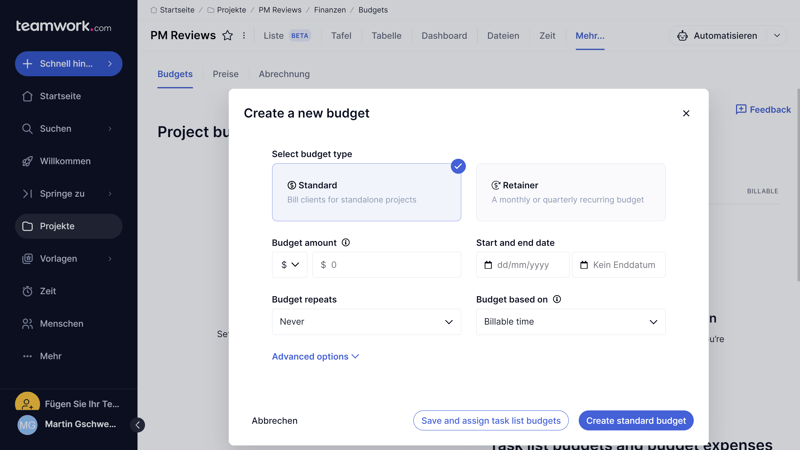Switch to the Preise tab
The width and height of the screenshot is (800, 450).
coord(225,74)
